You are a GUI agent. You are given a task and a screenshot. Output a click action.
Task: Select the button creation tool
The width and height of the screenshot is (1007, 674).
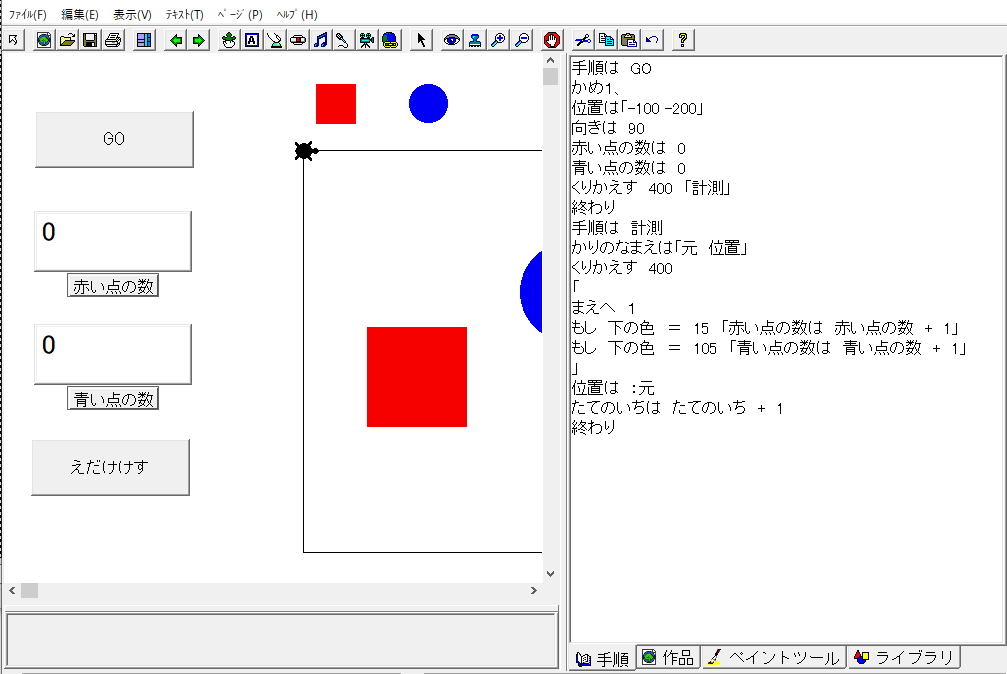298,40
